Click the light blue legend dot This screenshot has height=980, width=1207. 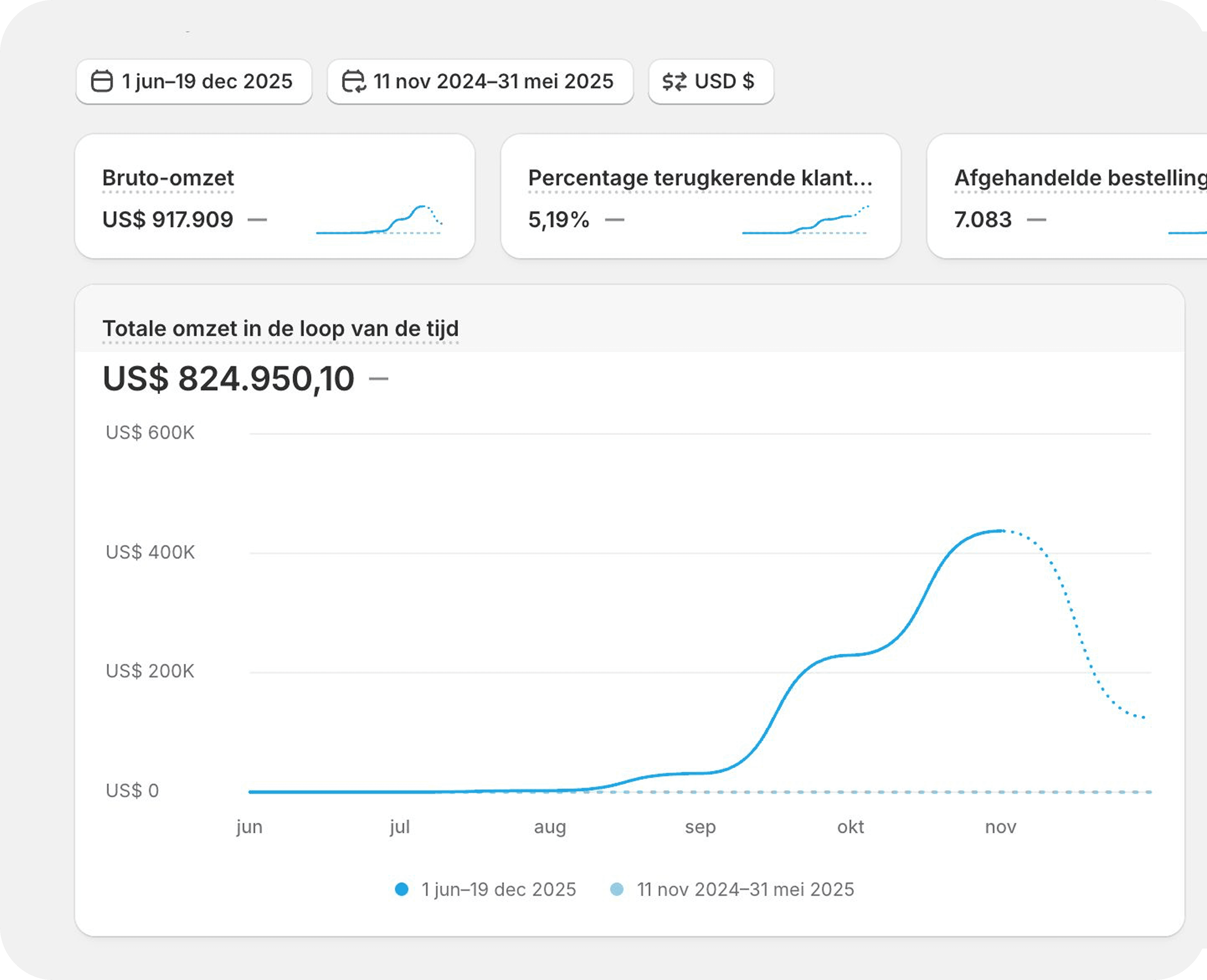pyautogui.click(x=617, y=890)
